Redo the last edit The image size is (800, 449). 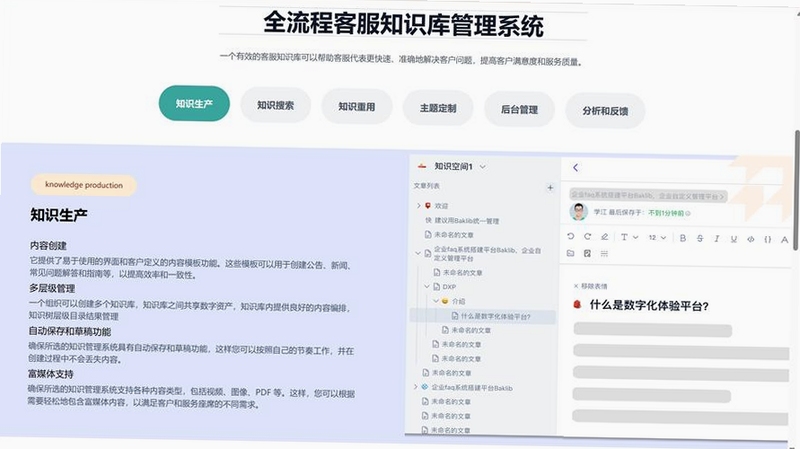(587, 237)
